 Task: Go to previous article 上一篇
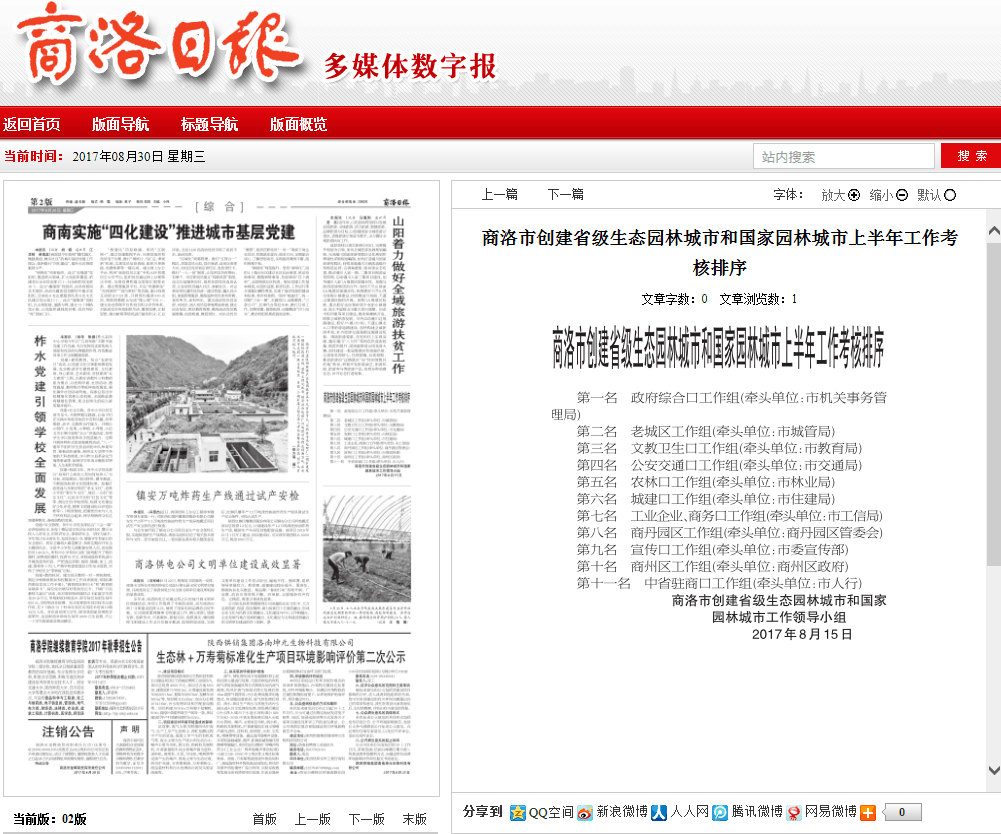click(499, 194)
